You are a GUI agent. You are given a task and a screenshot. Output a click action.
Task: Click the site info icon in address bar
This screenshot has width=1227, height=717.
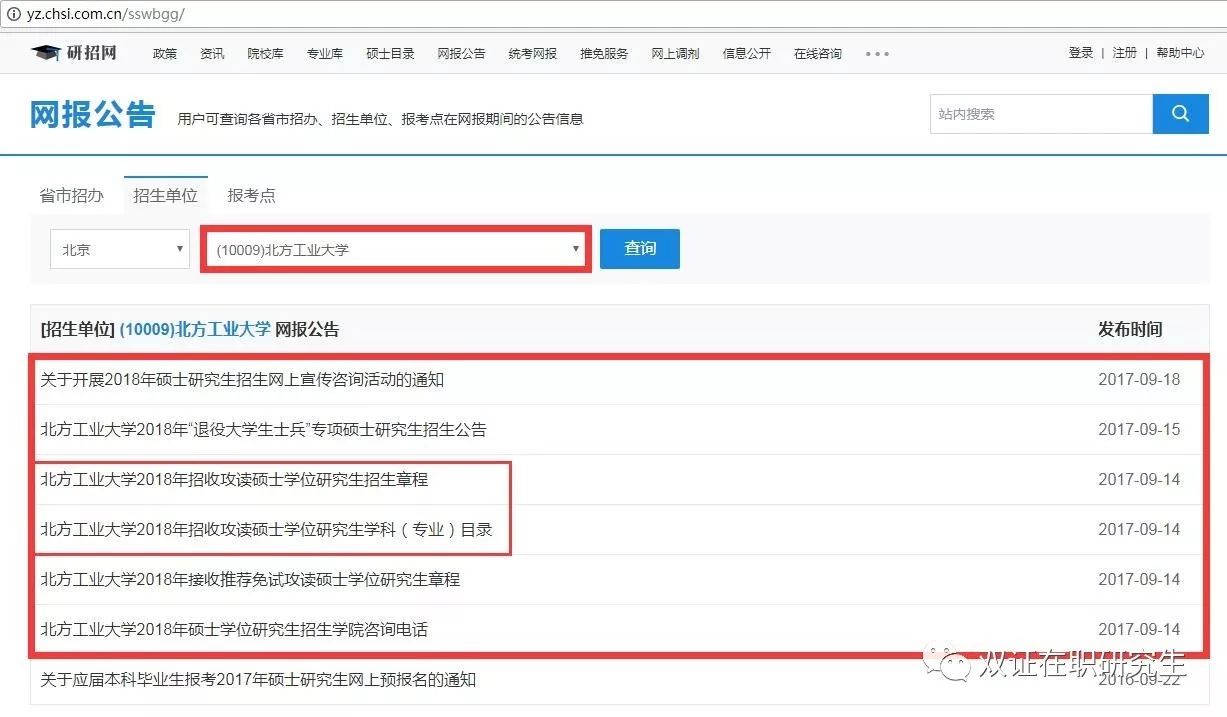tap(14, 15)
